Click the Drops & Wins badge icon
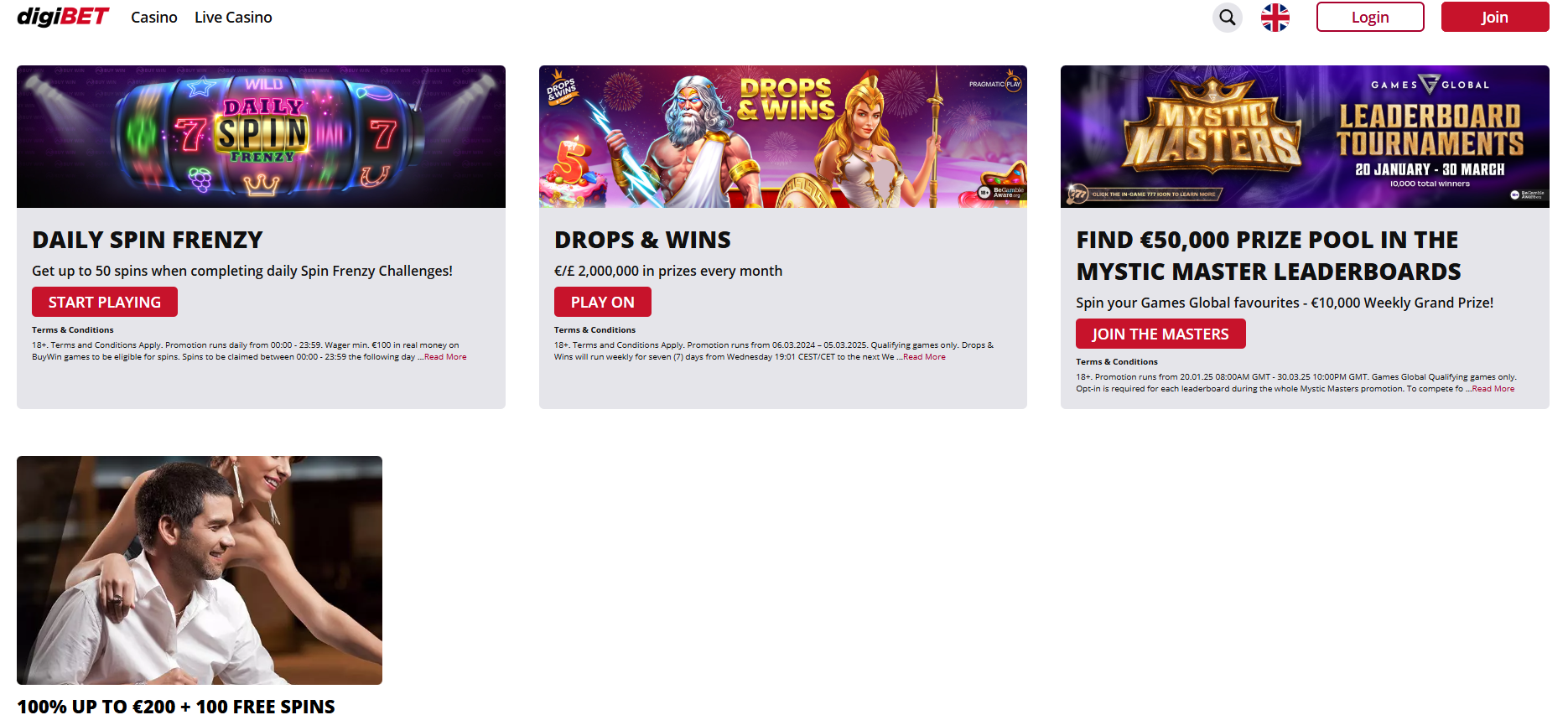1568x715 pixels. (562, 87)
